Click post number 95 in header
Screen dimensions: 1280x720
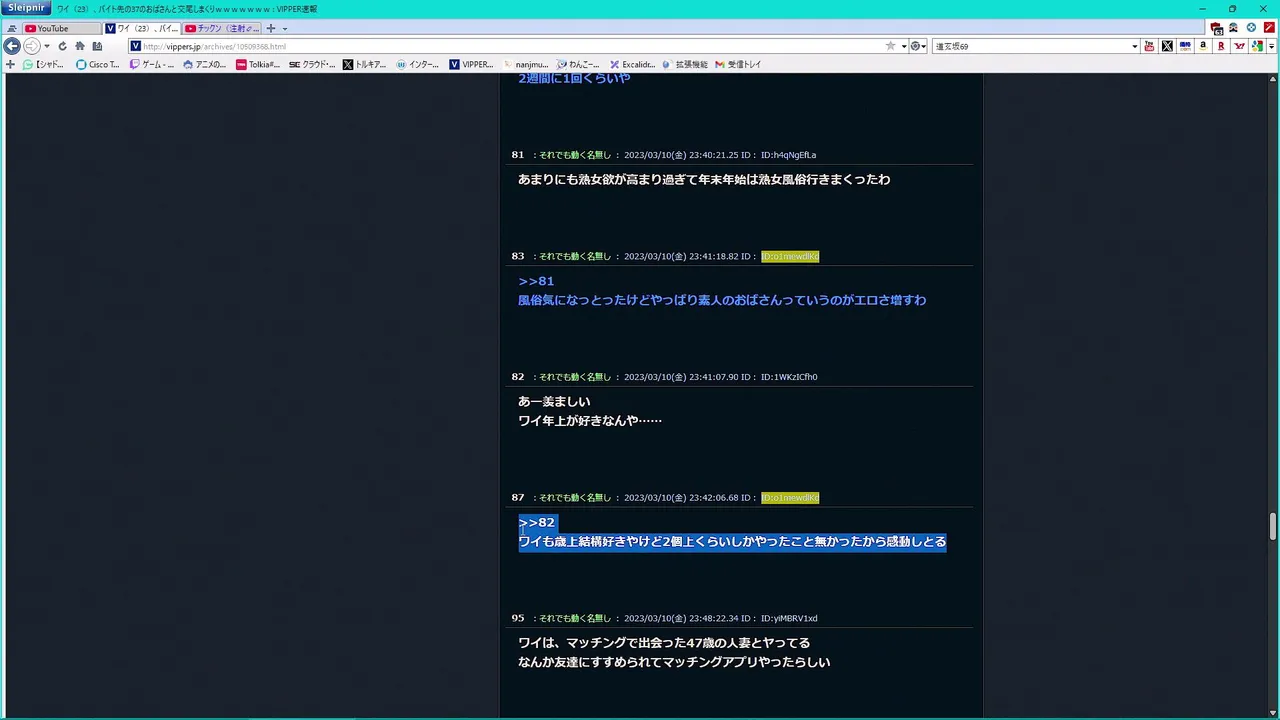tap(518, 618)
